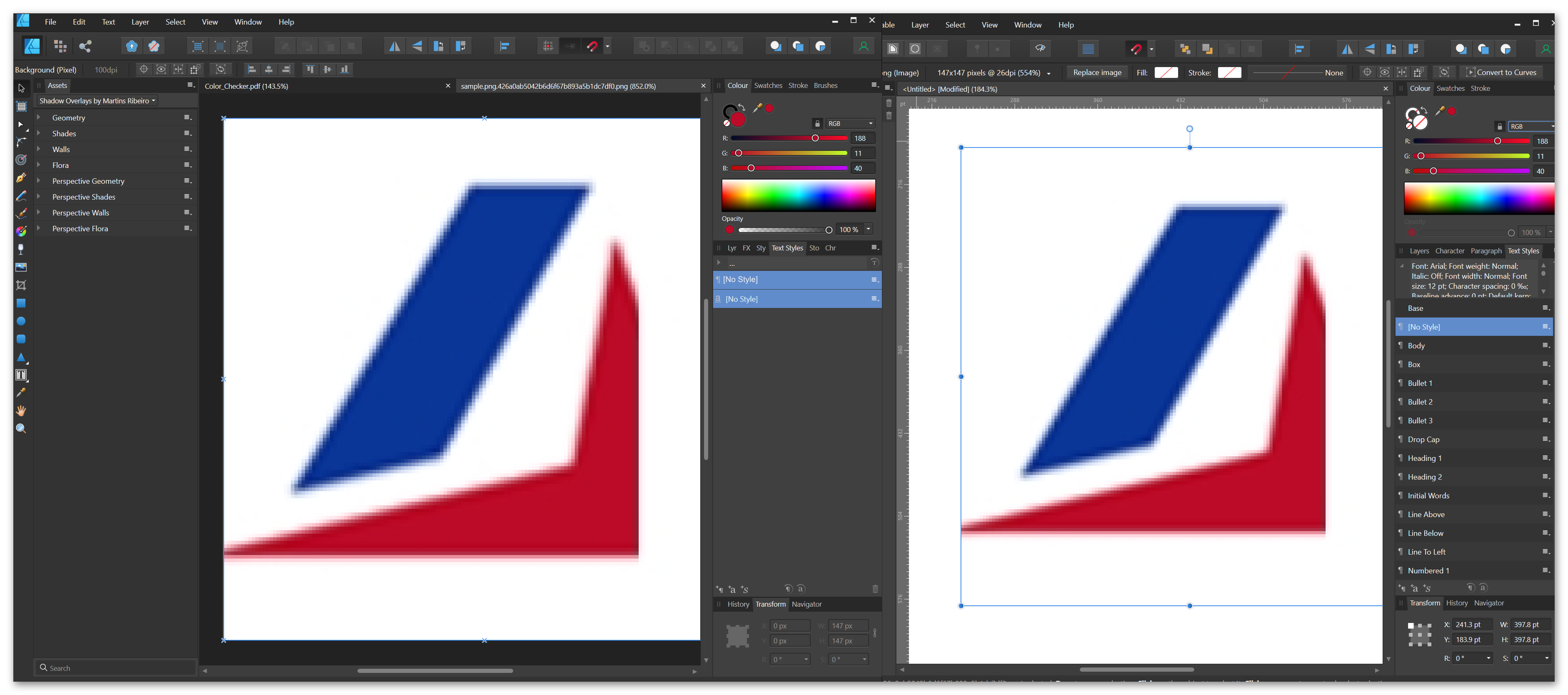Toggle show character styles in right Text Styles
Image resolution: width=1568 pixels, height=695 pixels.
pyautogui.click(x=1483, y=588)
